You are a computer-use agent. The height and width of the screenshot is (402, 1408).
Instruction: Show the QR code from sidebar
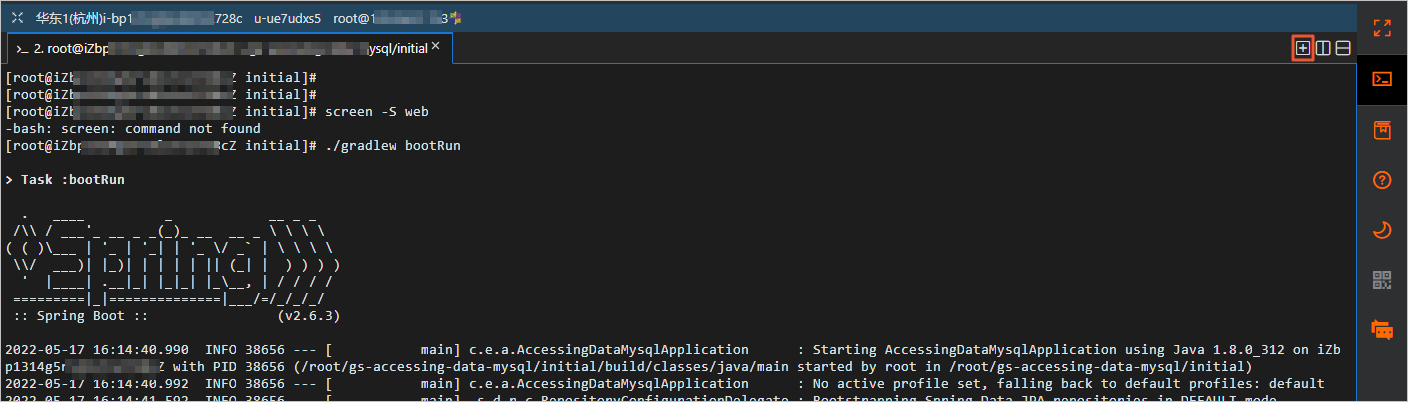[x=1382, y=280]
